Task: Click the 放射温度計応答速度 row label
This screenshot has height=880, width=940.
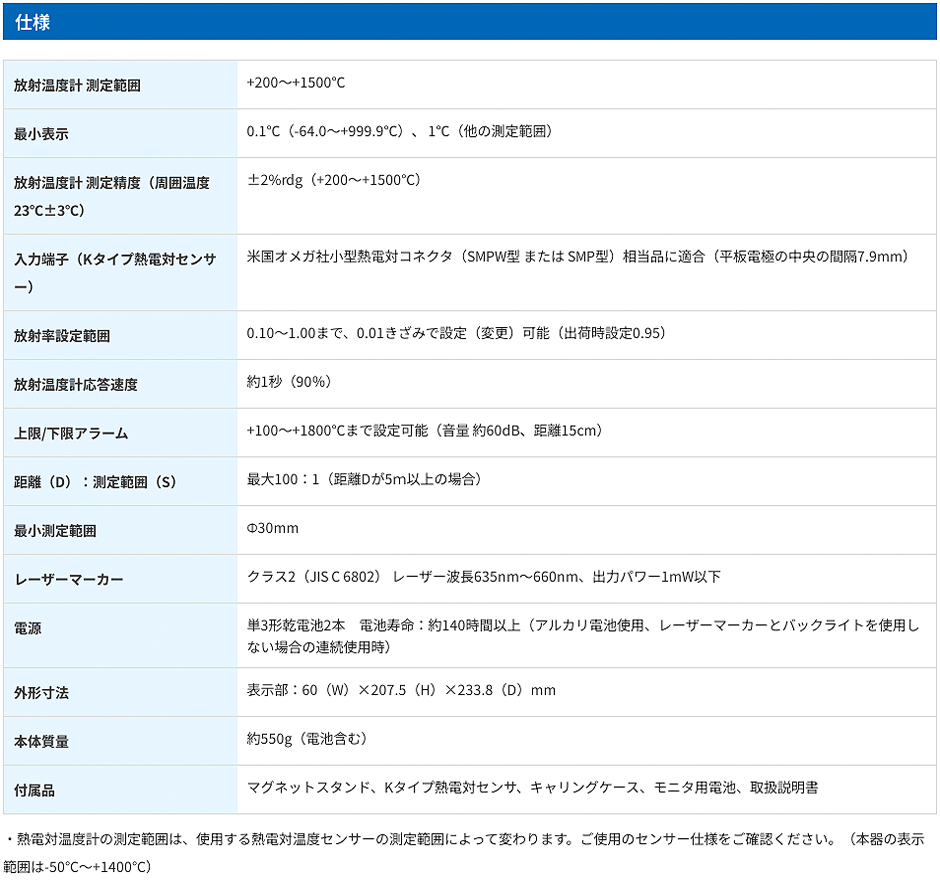Action: pyautogui.click(x=76, y=385)
